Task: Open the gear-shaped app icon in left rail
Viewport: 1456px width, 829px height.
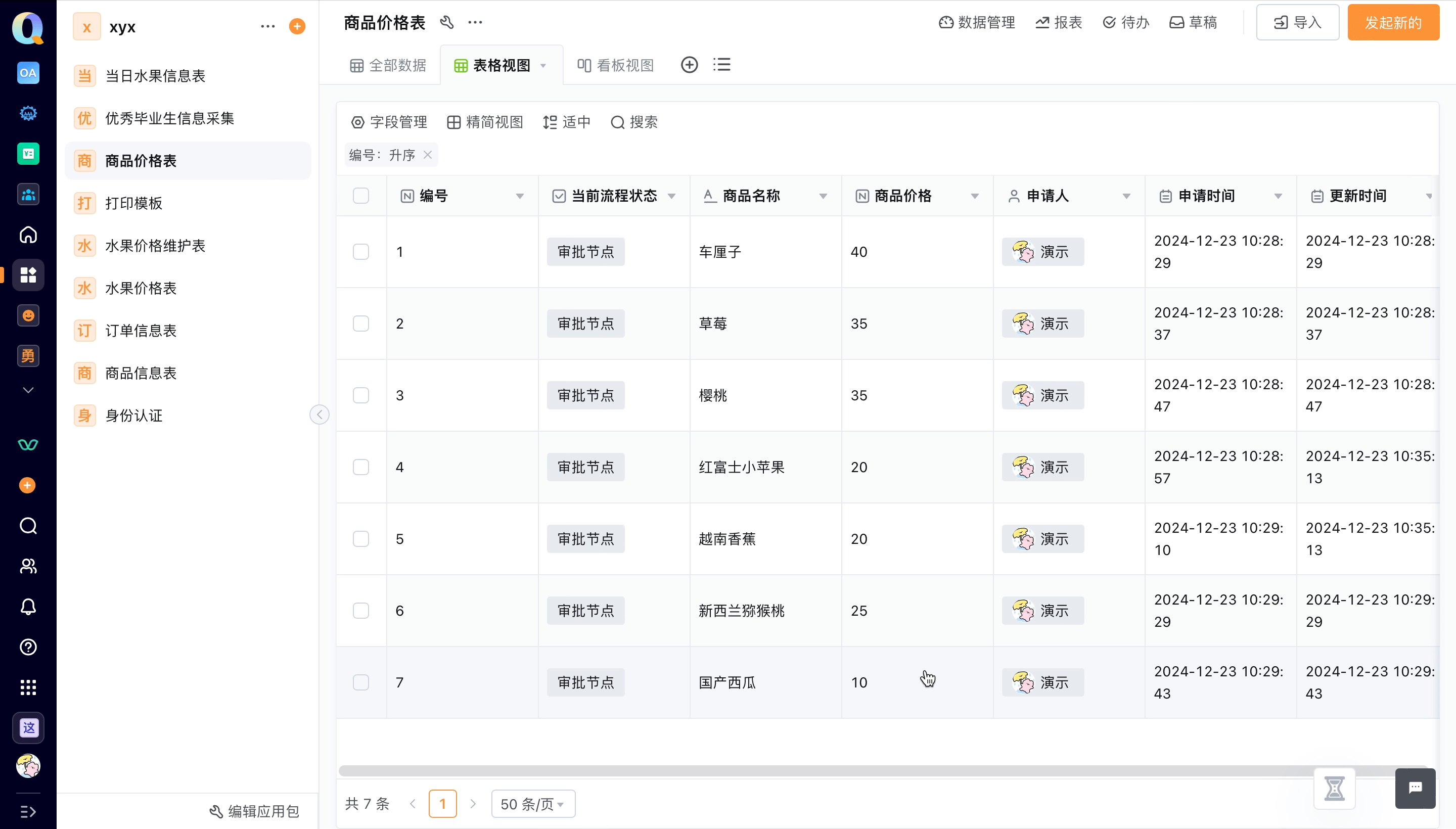Action: pos(28,113)
